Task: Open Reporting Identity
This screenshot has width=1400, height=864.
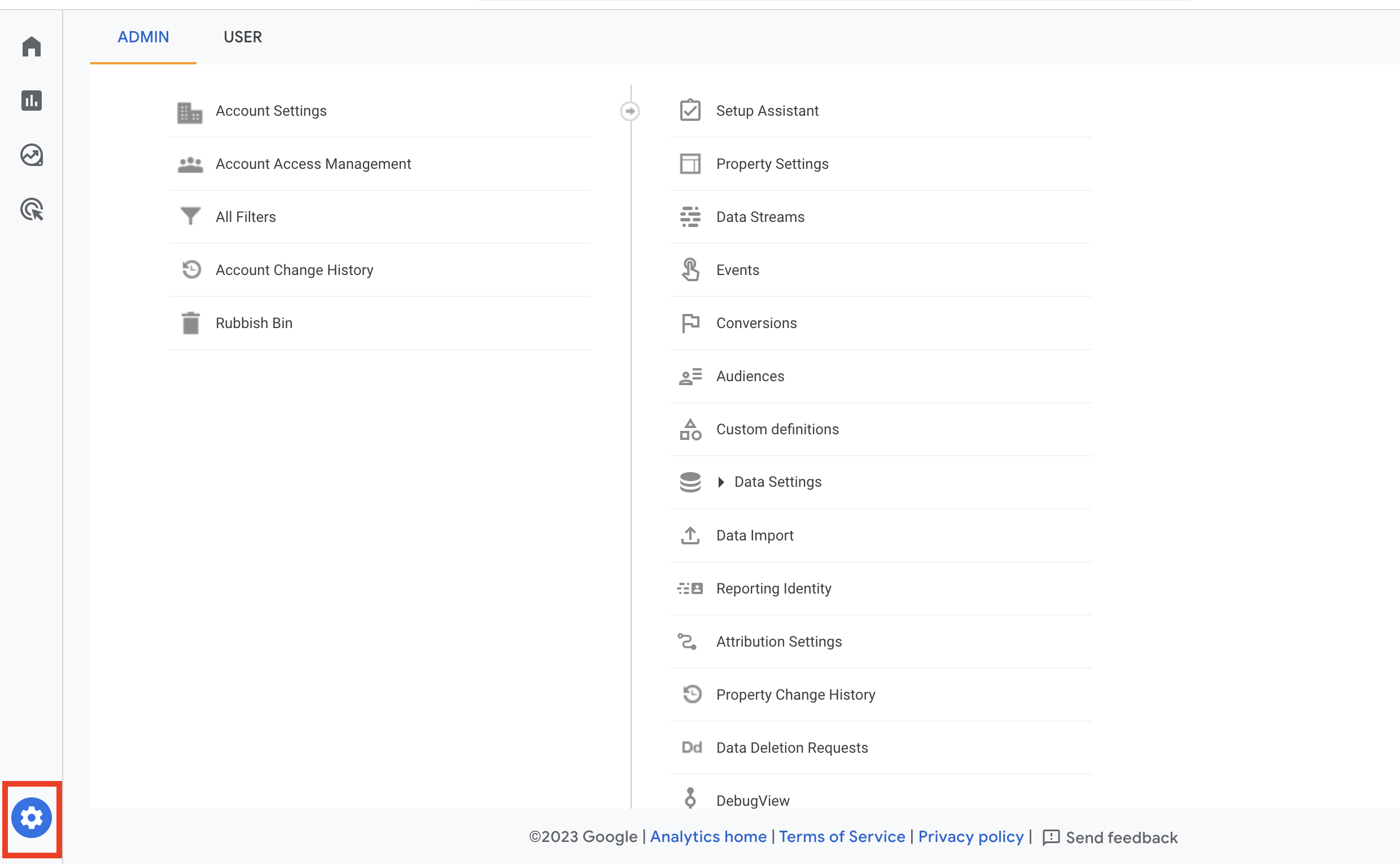Action: click(773, 588)
